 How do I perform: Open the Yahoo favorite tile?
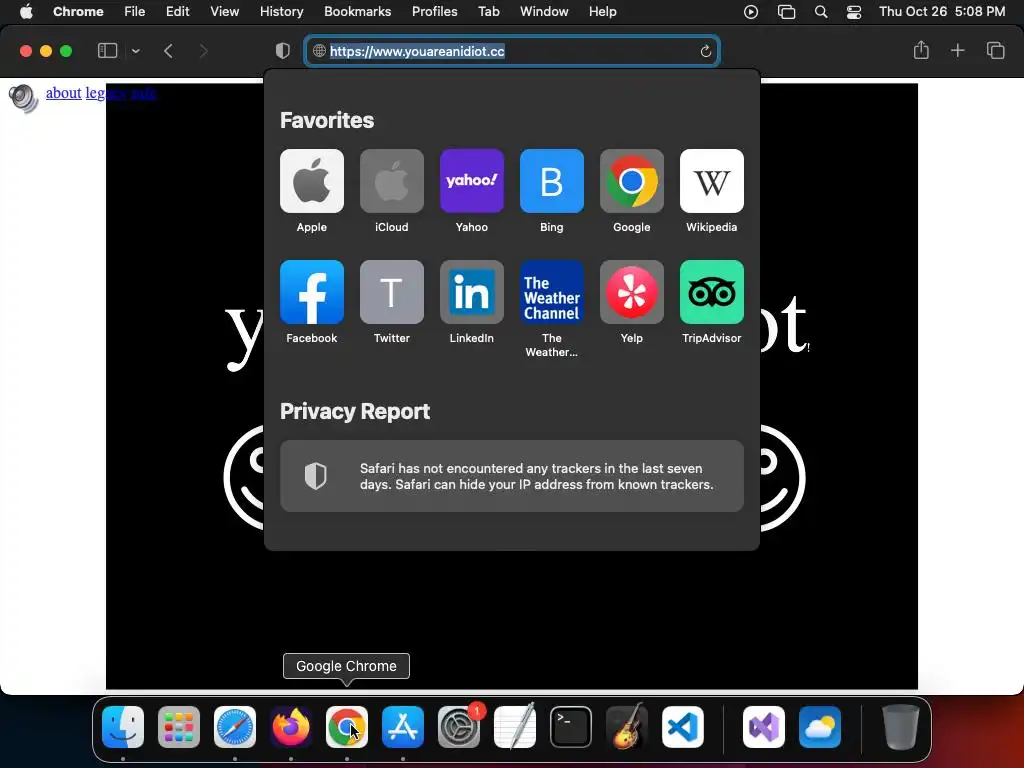pos(472,181)
